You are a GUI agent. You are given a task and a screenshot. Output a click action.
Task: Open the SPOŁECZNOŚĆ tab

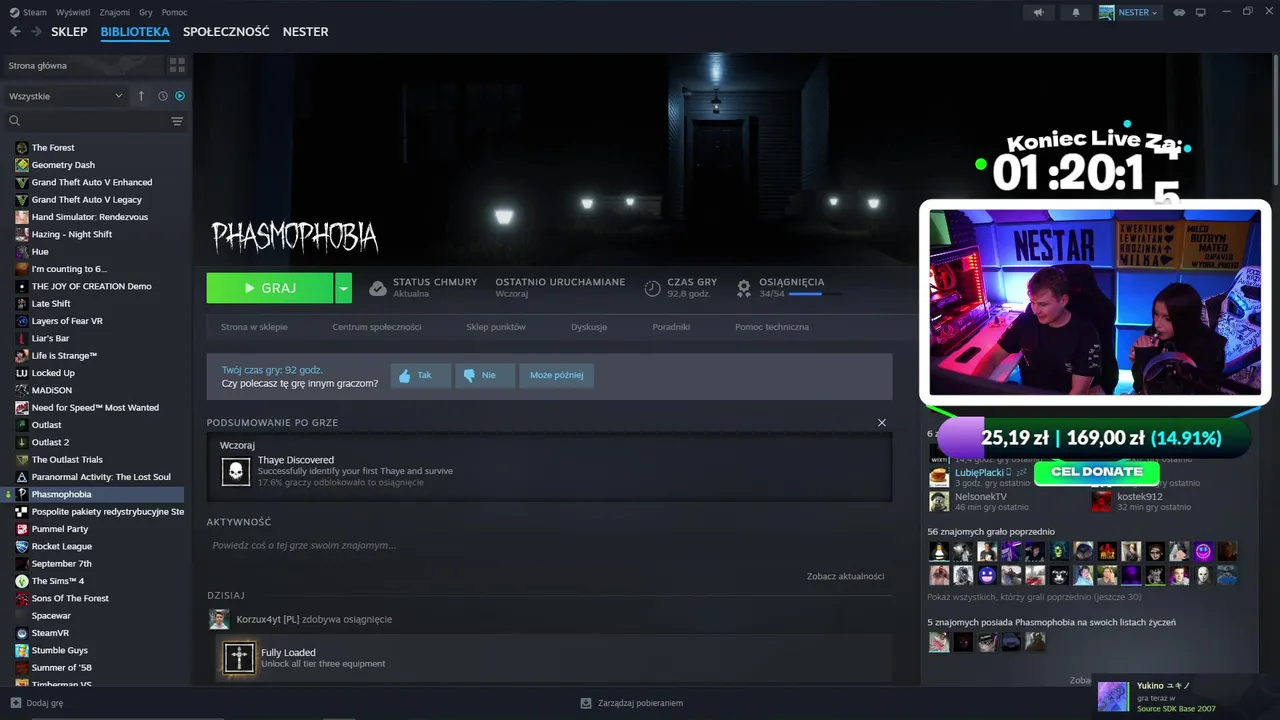tap(226, 32)
